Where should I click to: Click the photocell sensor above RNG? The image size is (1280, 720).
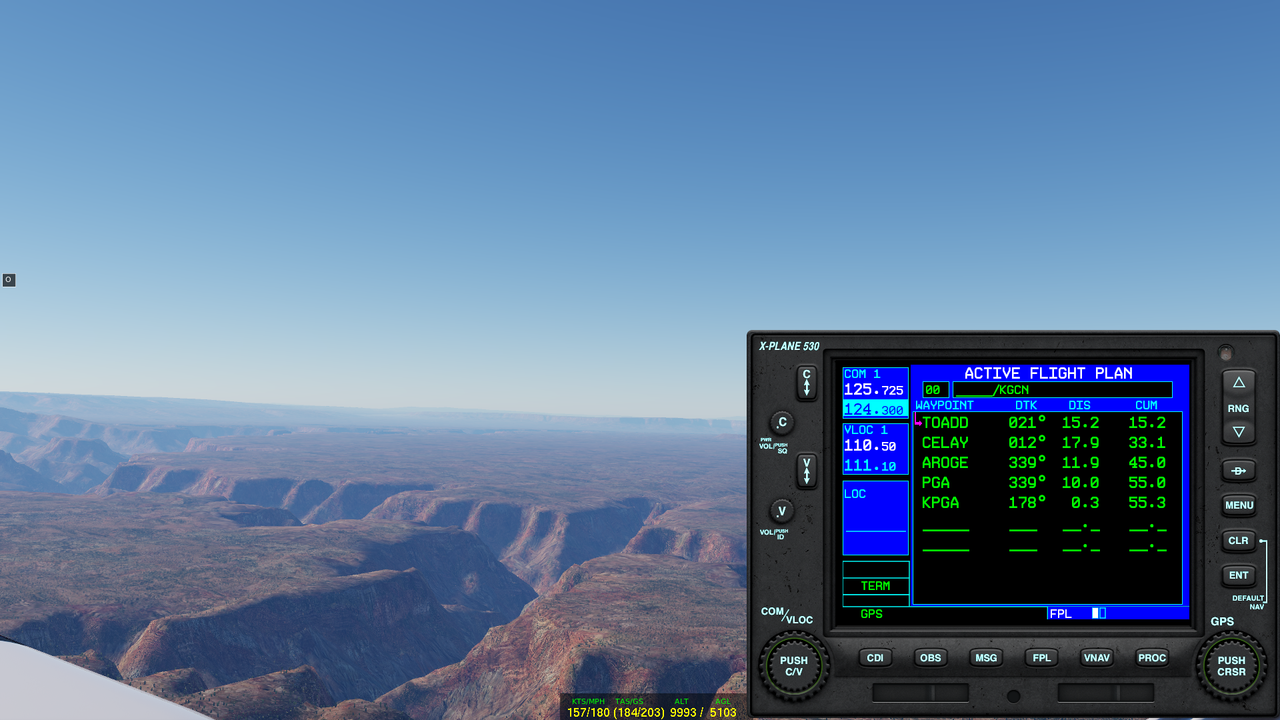click(1226, 353)
